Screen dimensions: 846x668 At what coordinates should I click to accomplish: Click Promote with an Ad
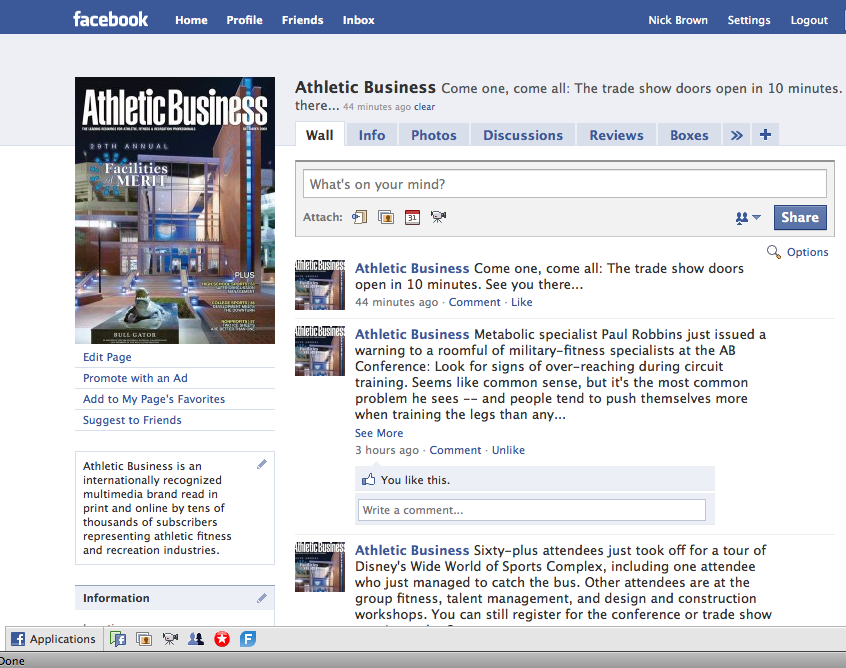(x=135, y=378)
